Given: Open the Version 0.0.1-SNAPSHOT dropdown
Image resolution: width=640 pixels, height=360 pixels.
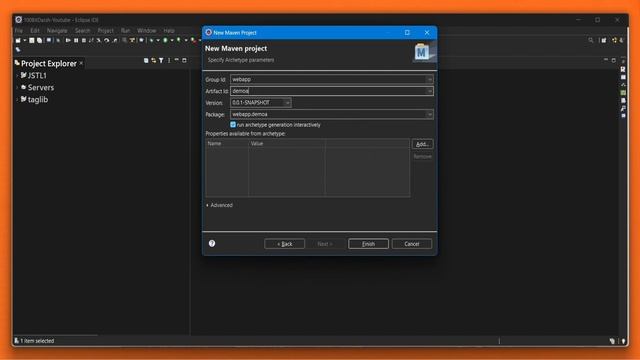Looking at the screenshot, I should (287, 103).
